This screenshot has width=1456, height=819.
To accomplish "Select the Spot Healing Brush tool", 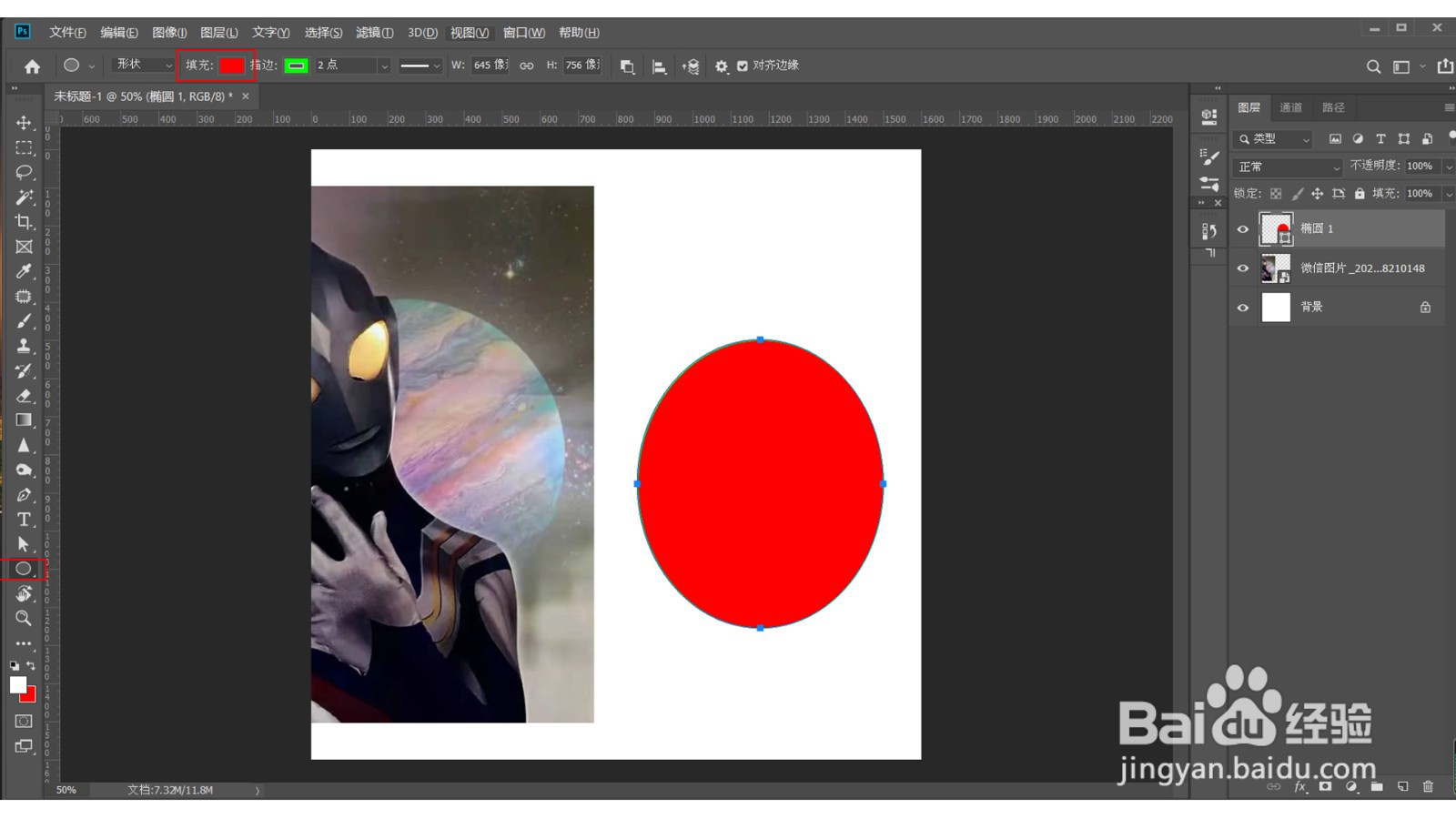I will coord(24,297).
